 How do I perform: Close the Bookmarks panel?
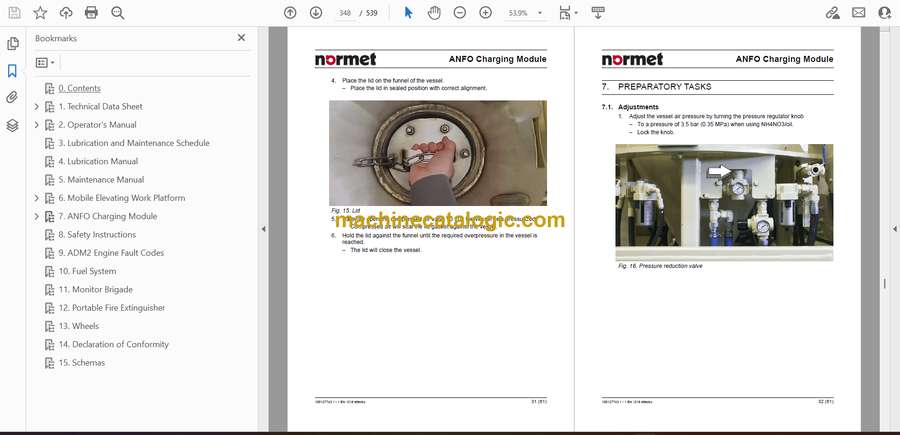point(241,37)
